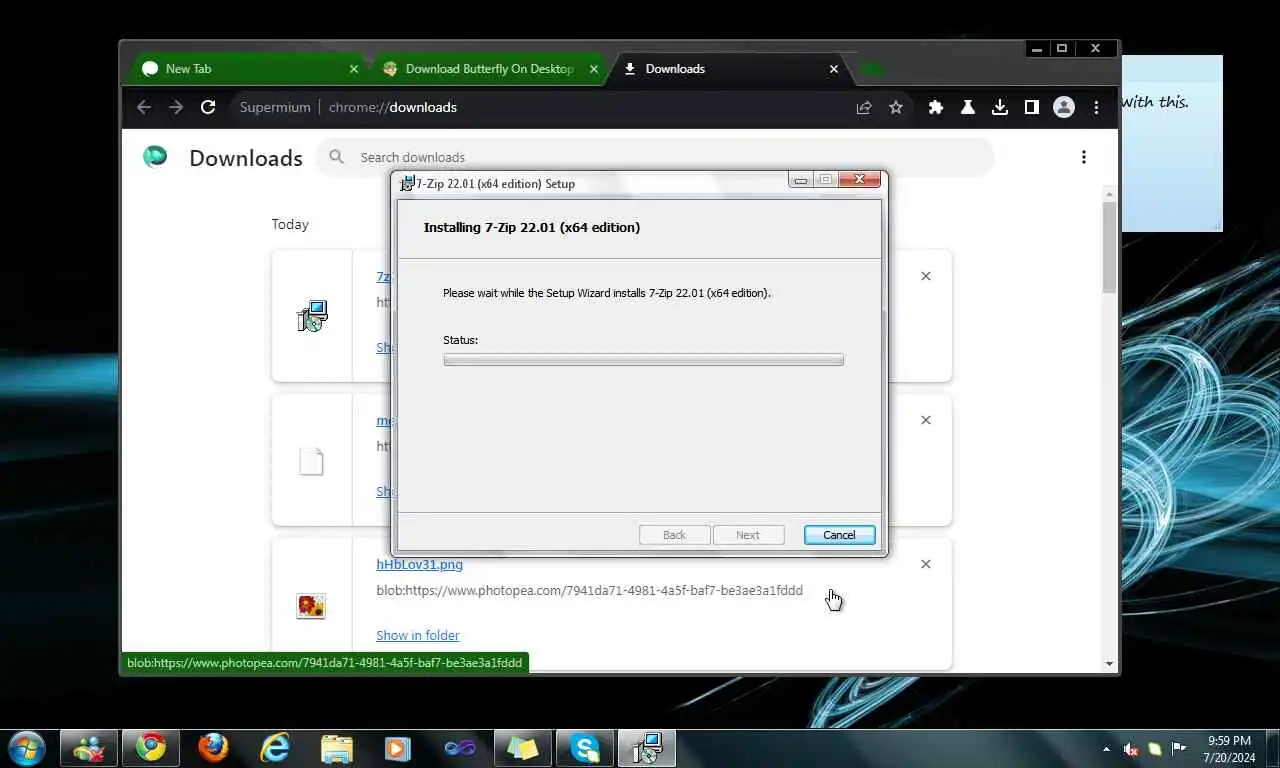
Task: Open Windows Live Messenger from taskbar
Action: [x=88, y=748]
